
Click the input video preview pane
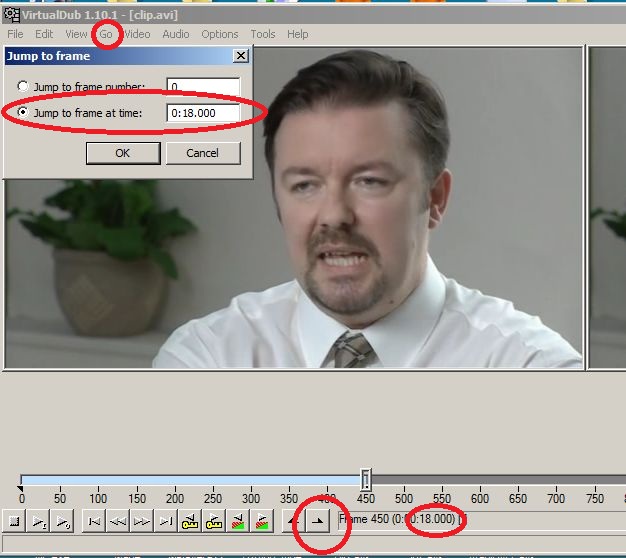(293, 208)
